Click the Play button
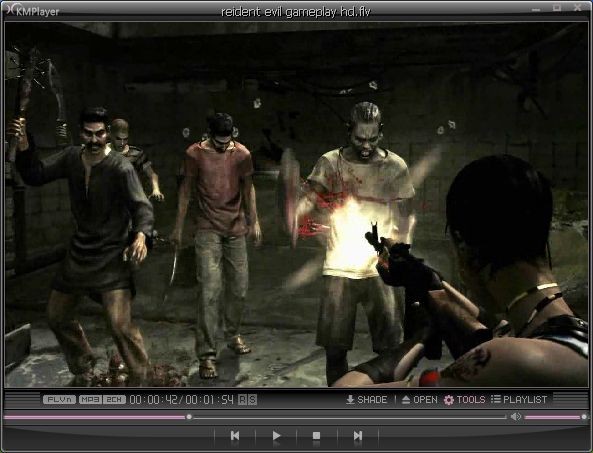 [x=276, y=436]
